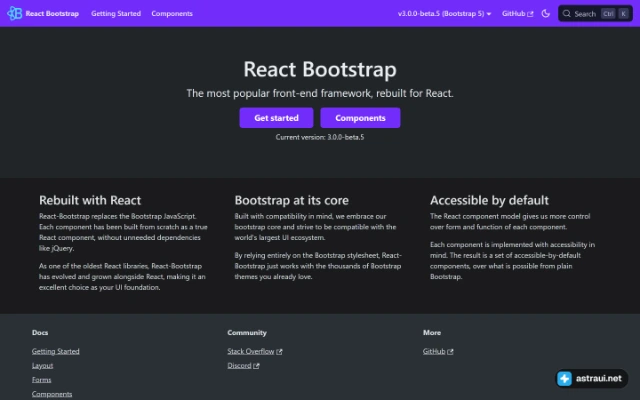Open the GitHub link in the footer

438,351
